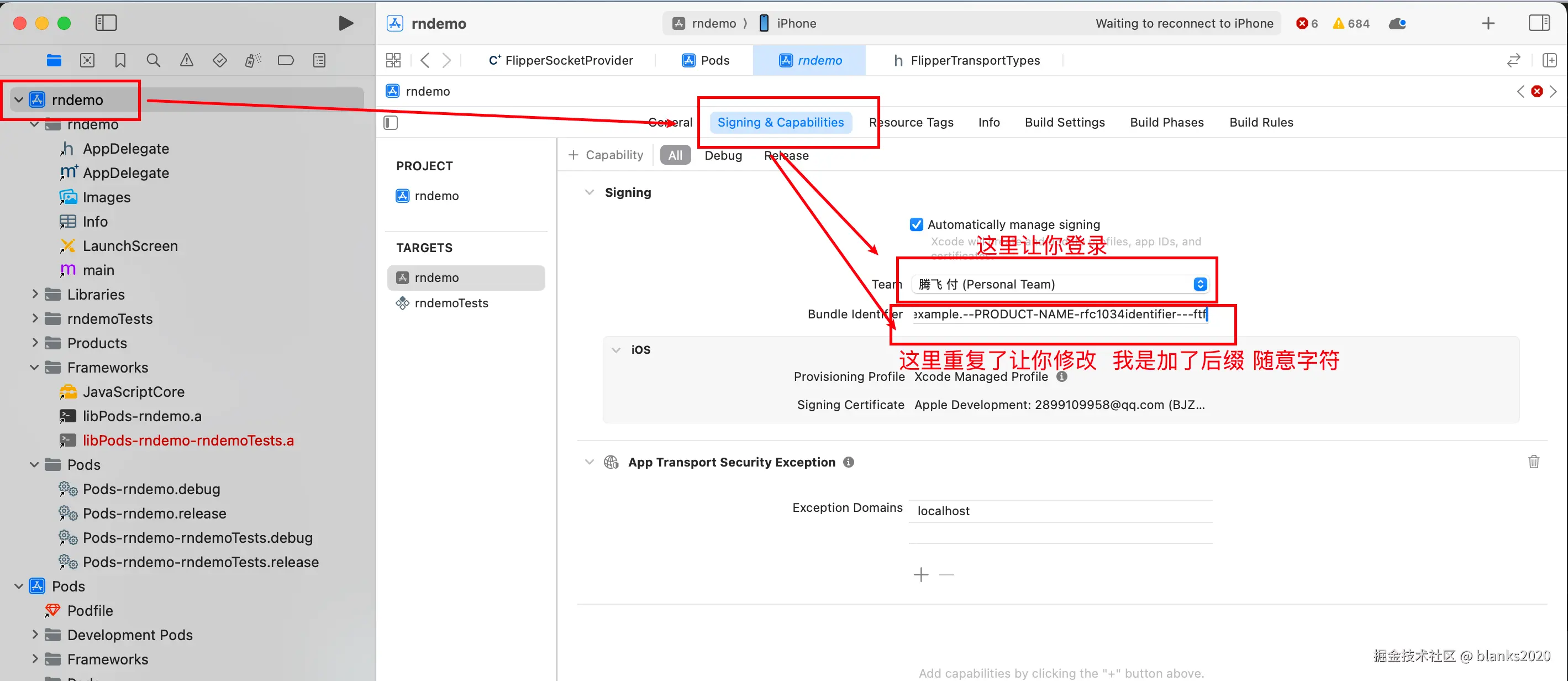Toggle the right inspector panel button
Viewport: 1568px width, 681px height.
[x=1539, y=23]
